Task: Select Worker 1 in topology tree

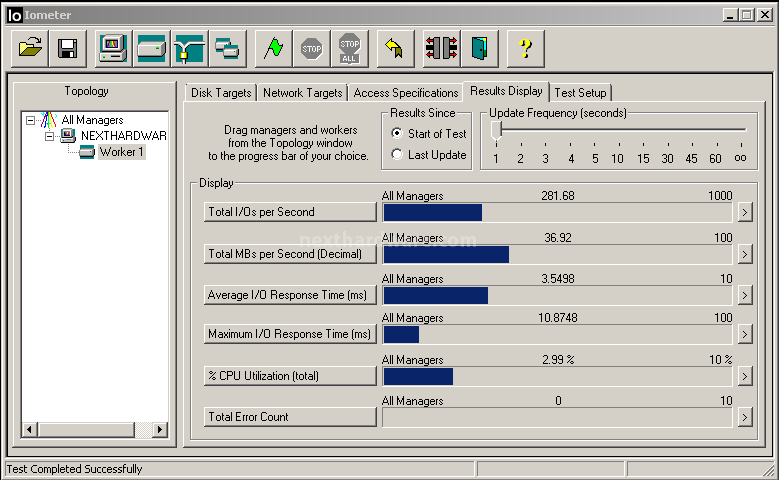Action: click(122, 152)
